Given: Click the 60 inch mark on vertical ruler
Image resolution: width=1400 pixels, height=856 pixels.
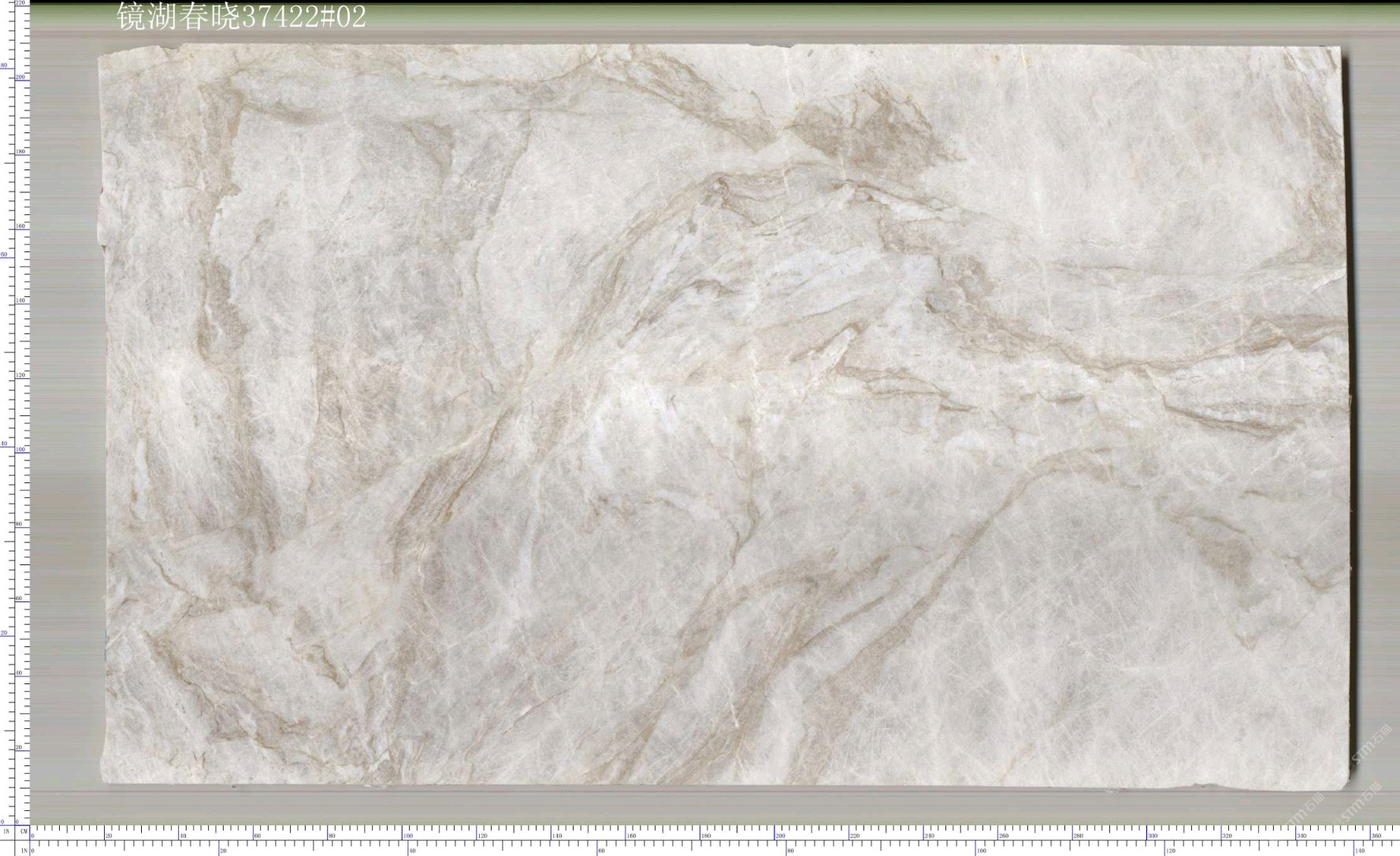Looking at the screenshot, I should (4, 255).
